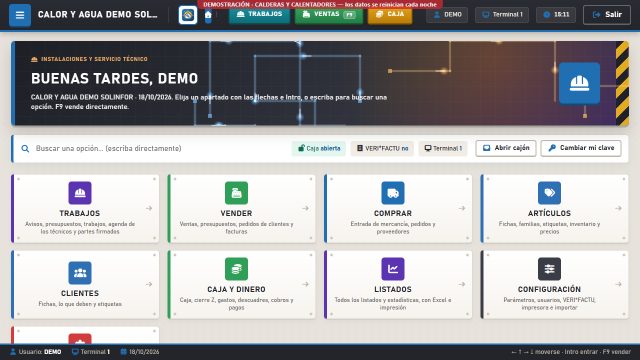Click the ARTÍCULOS tags icon
The width and height of the screenshot is (640, 360).
pos(549,193)
